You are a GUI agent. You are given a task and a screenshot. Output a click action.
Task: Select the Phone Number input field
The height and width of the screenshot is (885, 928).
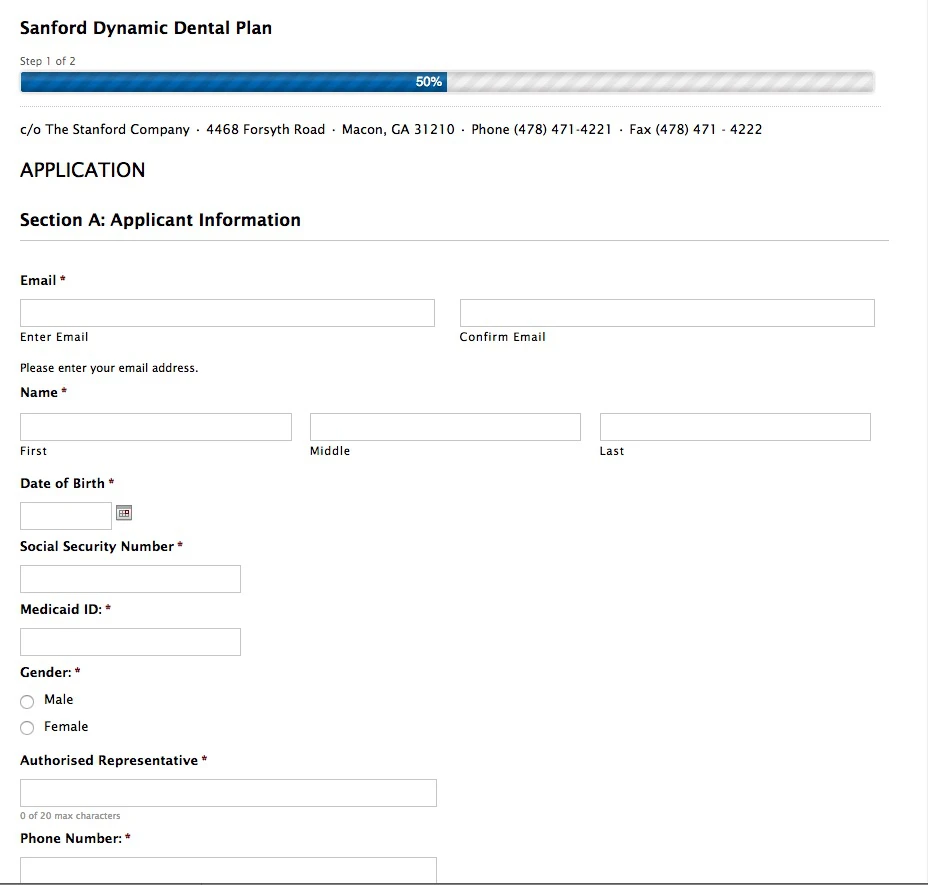pyautogui.click(x=228, y=870)
